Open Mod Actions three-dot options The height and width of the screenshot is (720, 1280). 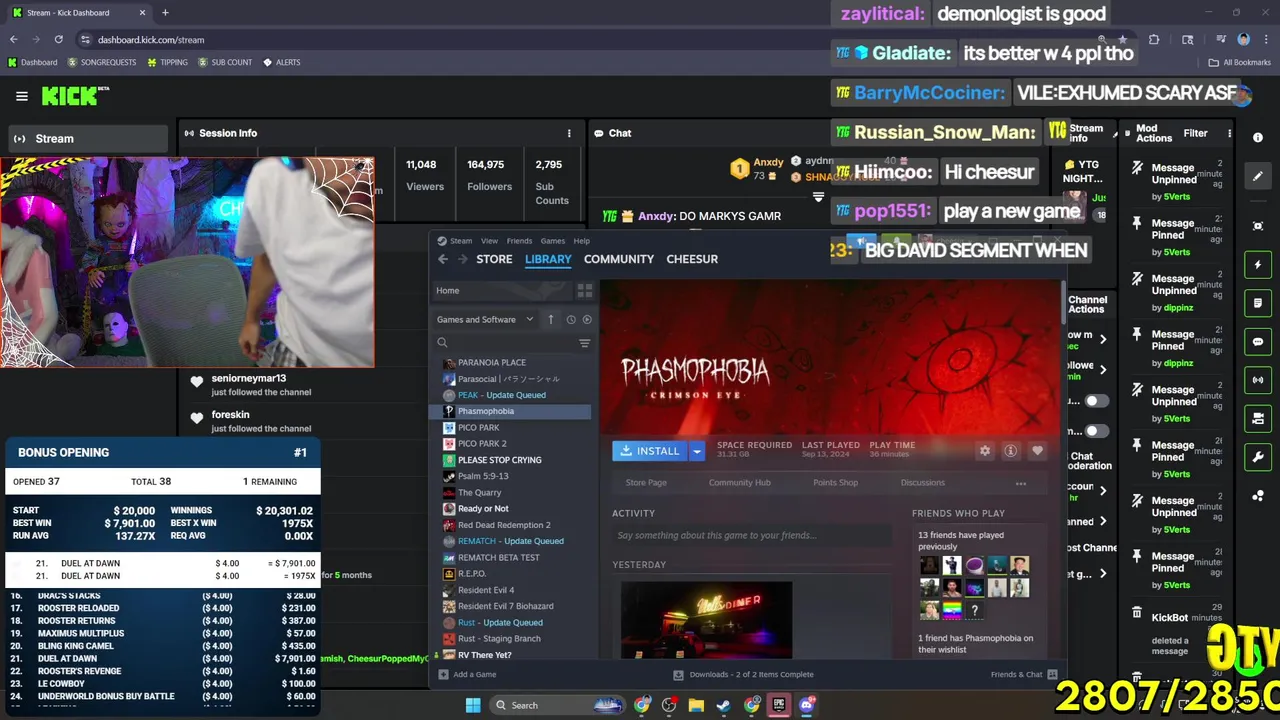click(x=1229, y=133)
